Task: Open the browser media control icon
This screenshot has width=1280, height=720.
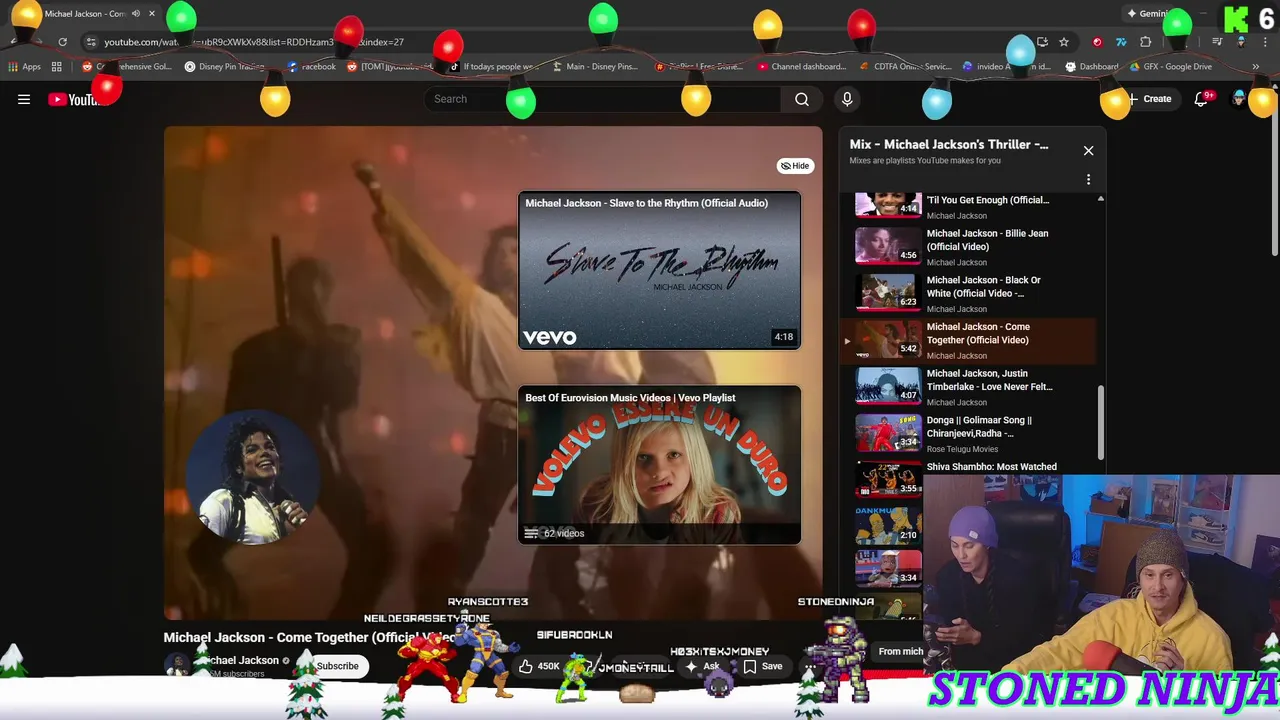Action: [1217, 42]
